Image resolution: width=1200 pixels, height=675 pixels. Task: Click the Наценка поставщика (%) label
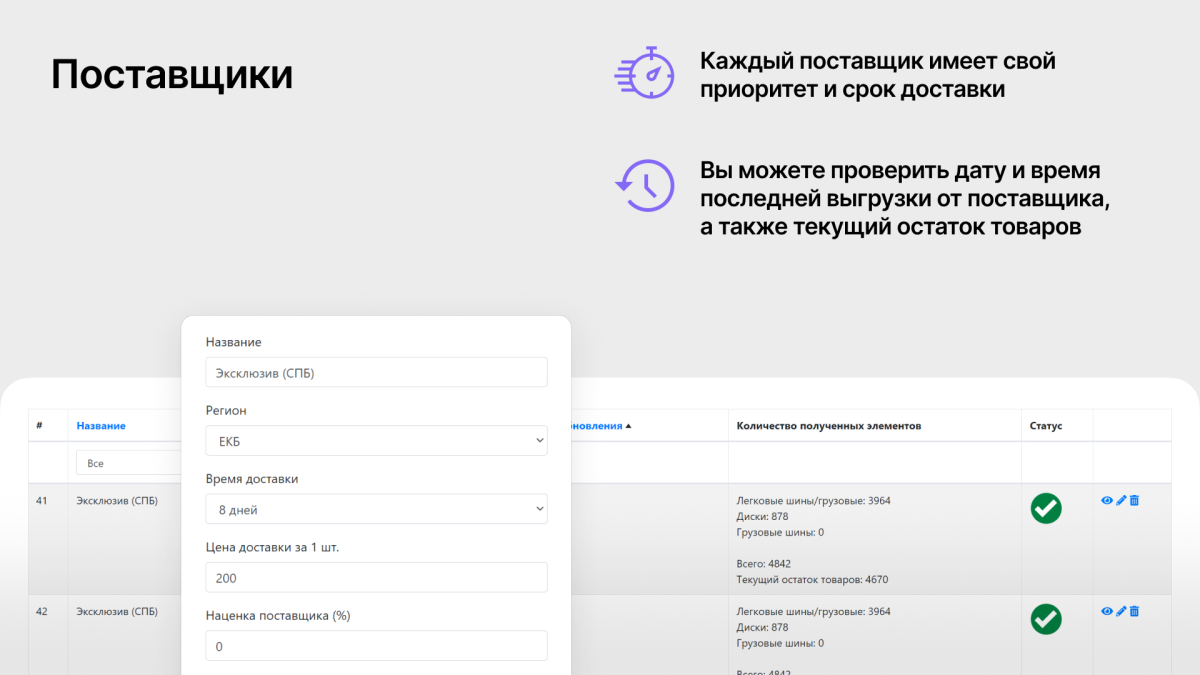point(277,616)
